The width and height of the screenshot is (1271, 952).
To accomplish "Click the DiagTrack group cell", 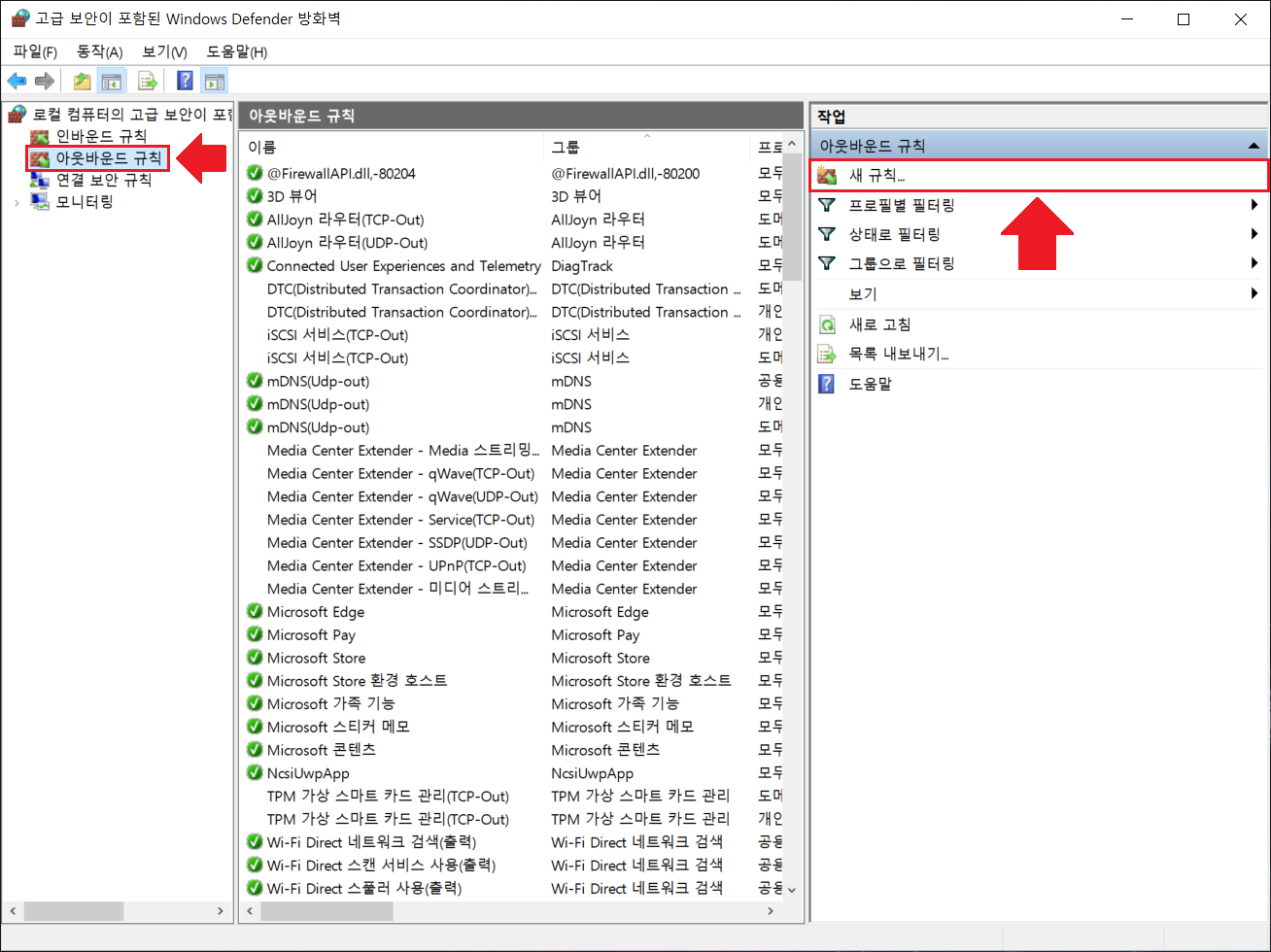I will 584,266.
